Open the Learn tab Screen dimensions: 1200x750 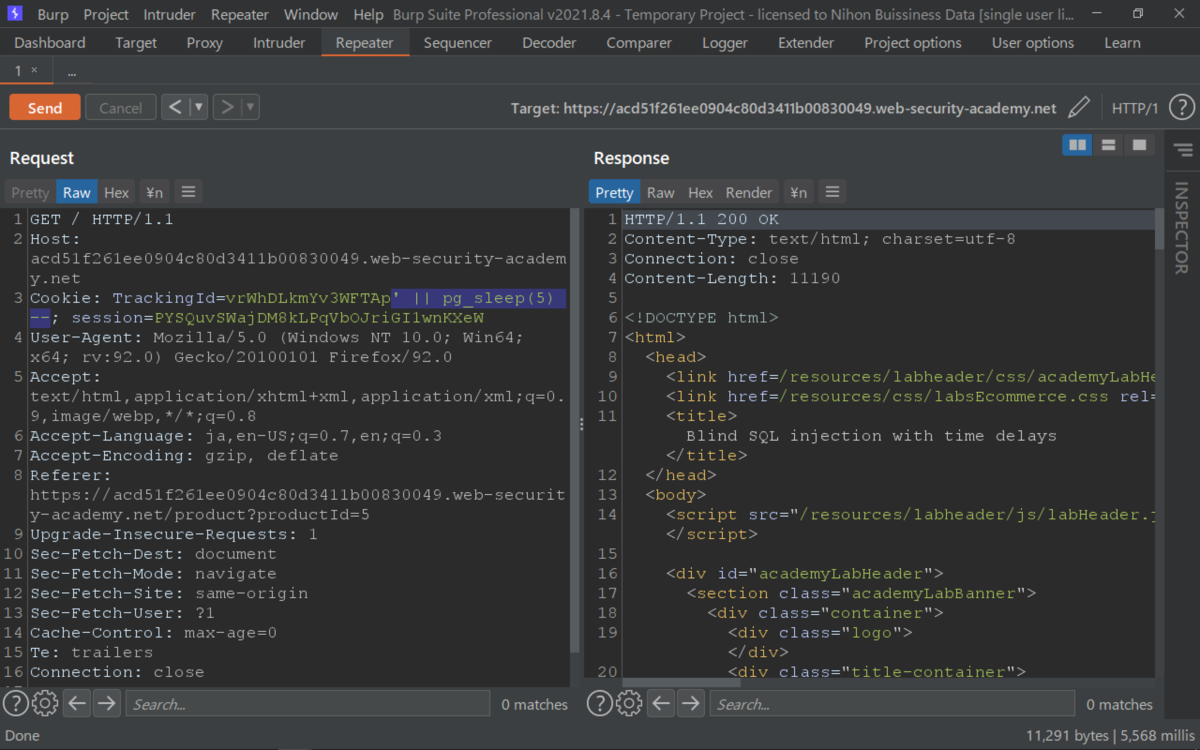click(1122, 43)
